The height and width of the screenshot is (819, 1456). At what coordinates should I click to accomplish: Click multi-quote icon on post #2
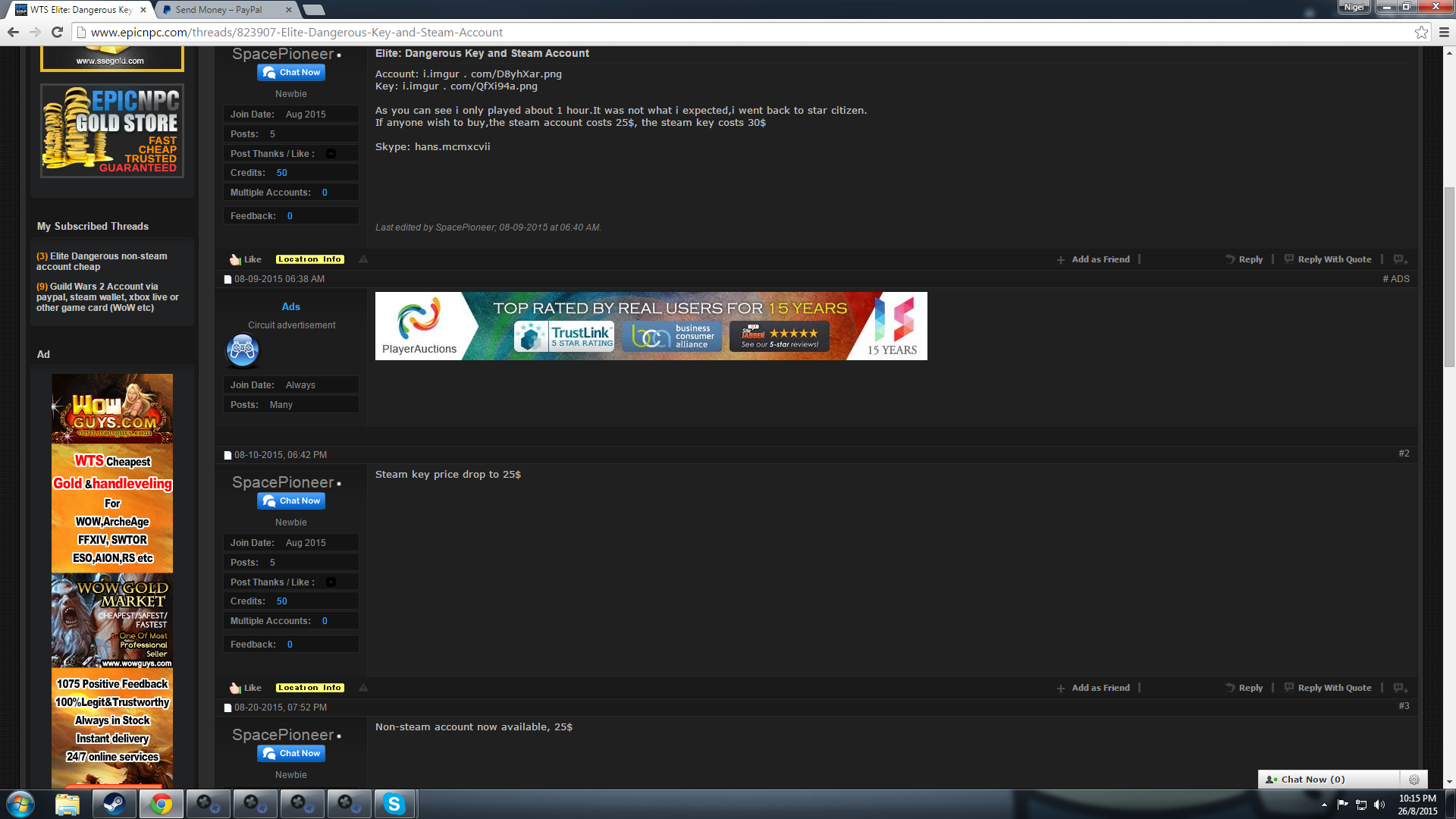click(1401, 688)
